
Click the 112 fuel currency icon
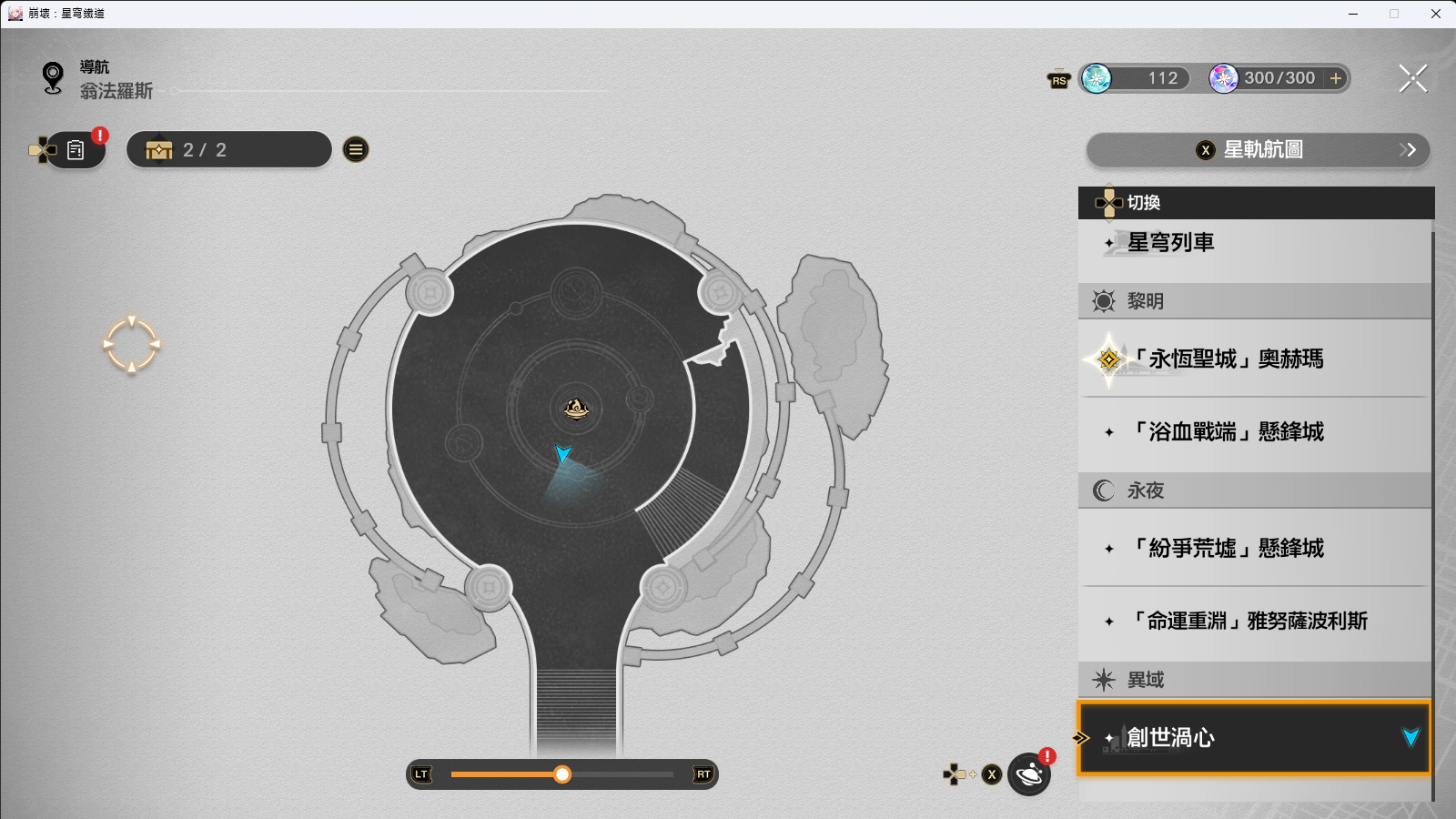pyautogui.click(x=1097, y=78)
